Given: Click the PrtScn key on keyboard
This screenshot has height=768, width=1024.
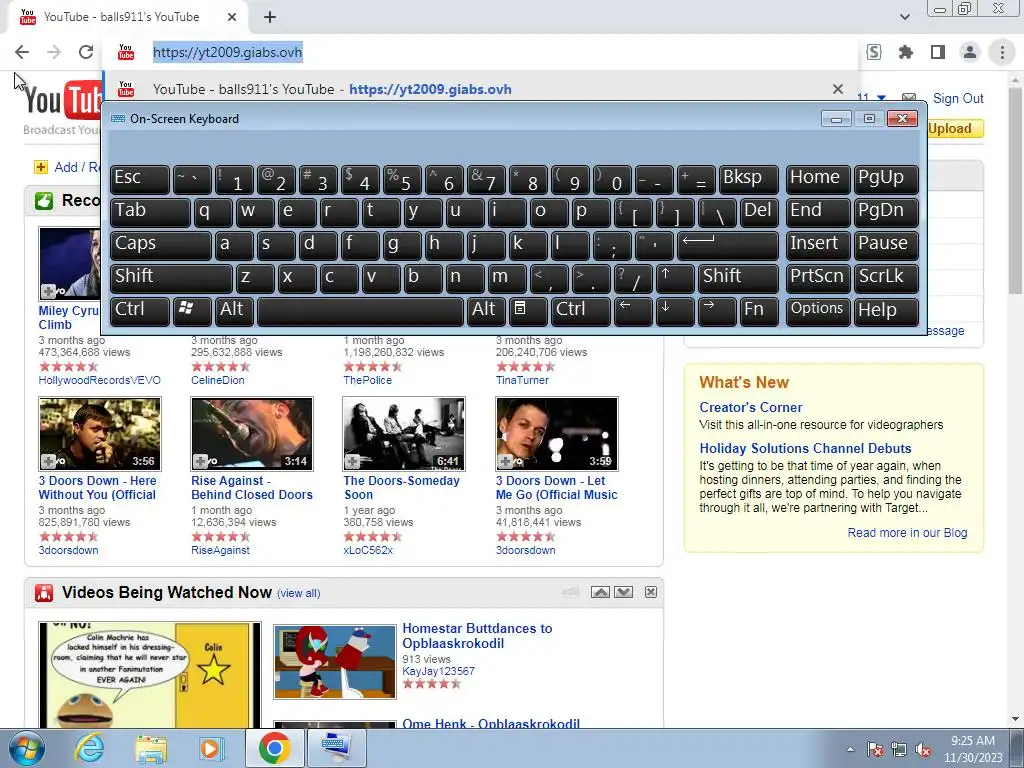Looking at the screenshot, I should point(818,278).
